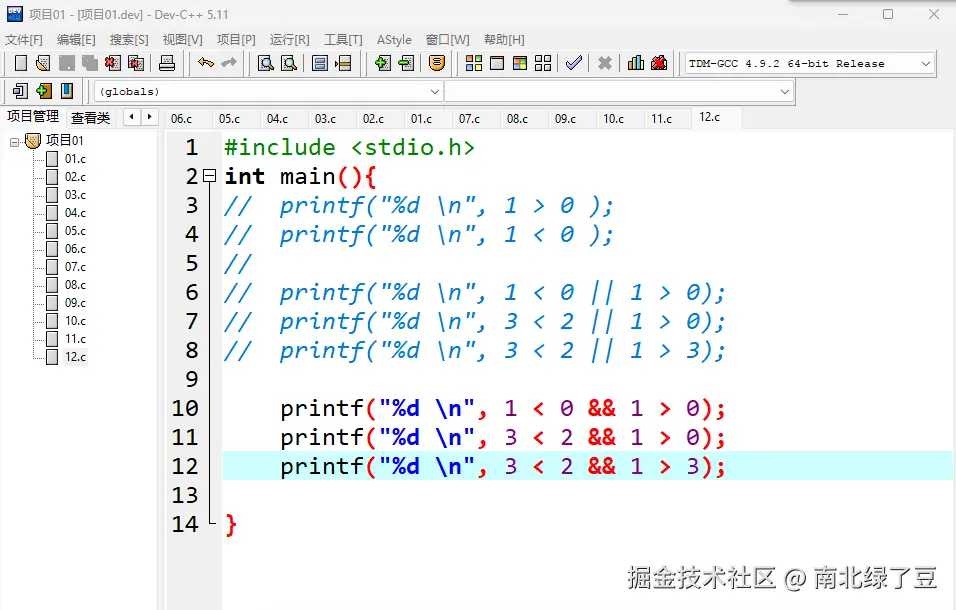Image resolution: width=956 pixels, height=610 pixels.
Task: Switch to the 06.c editor tab
Action: pos(181,119)
